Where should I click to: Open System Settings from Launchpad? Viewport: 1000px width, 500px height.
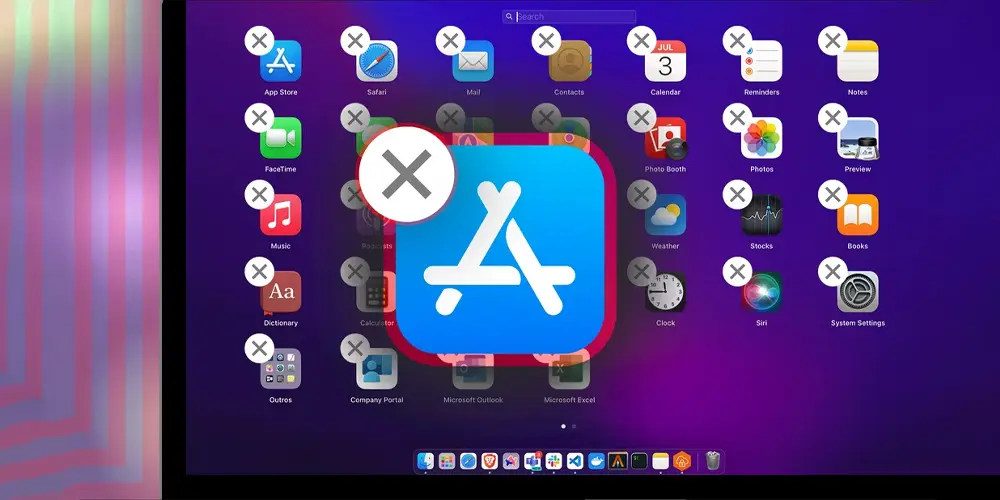pos(858,292)
